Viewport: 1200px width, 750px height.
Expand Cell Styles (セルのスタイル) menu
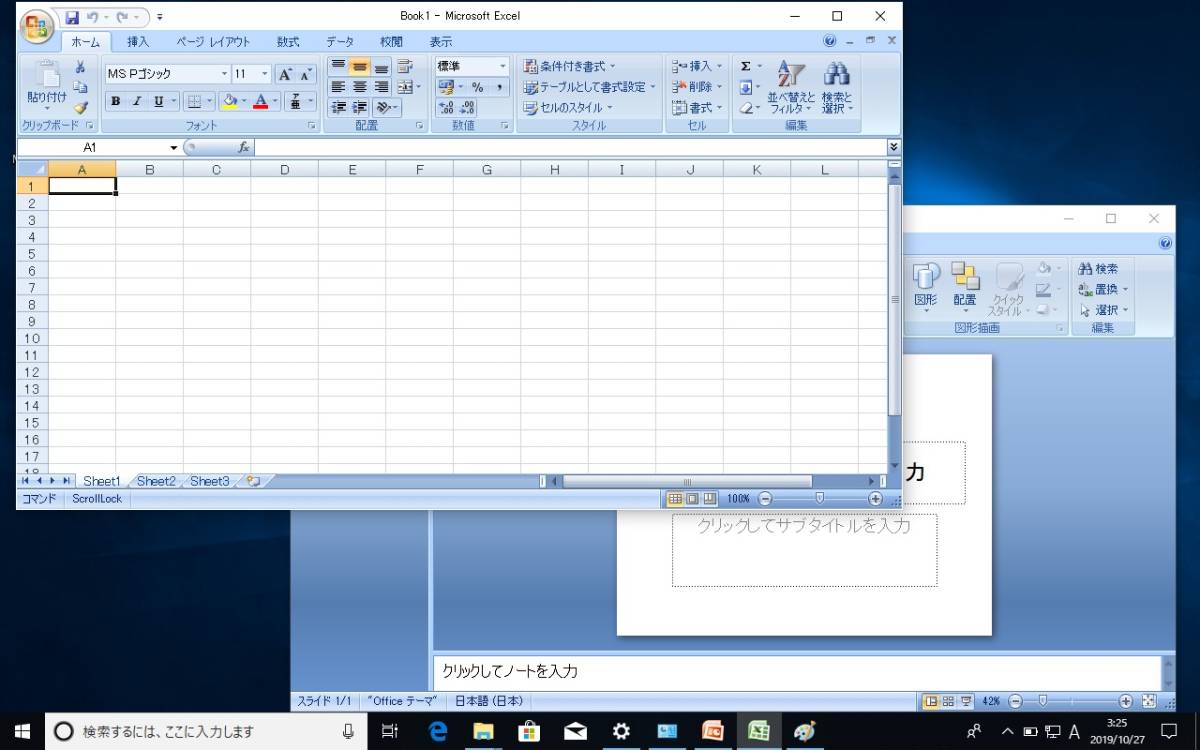[568, 107]
